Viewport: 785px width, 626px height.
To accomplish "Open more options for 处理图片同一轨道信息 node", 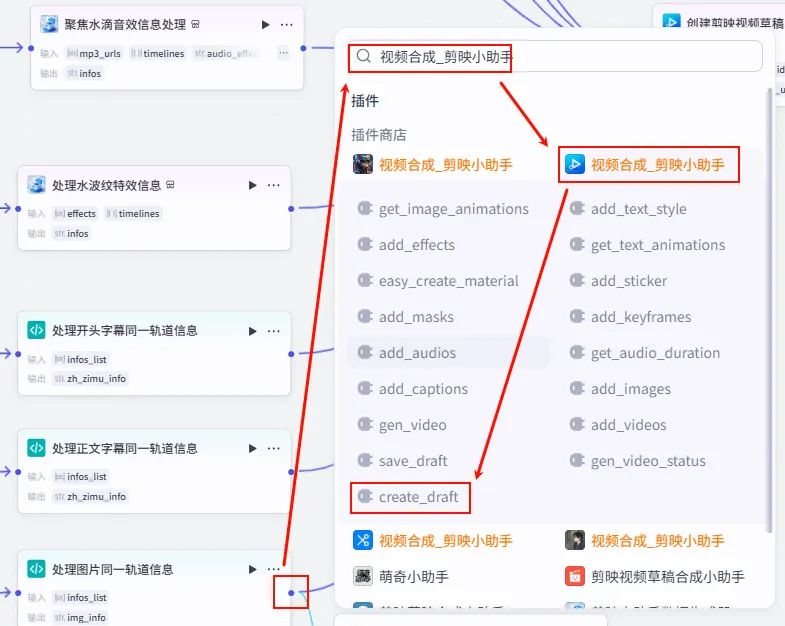I will coord(273,569).
